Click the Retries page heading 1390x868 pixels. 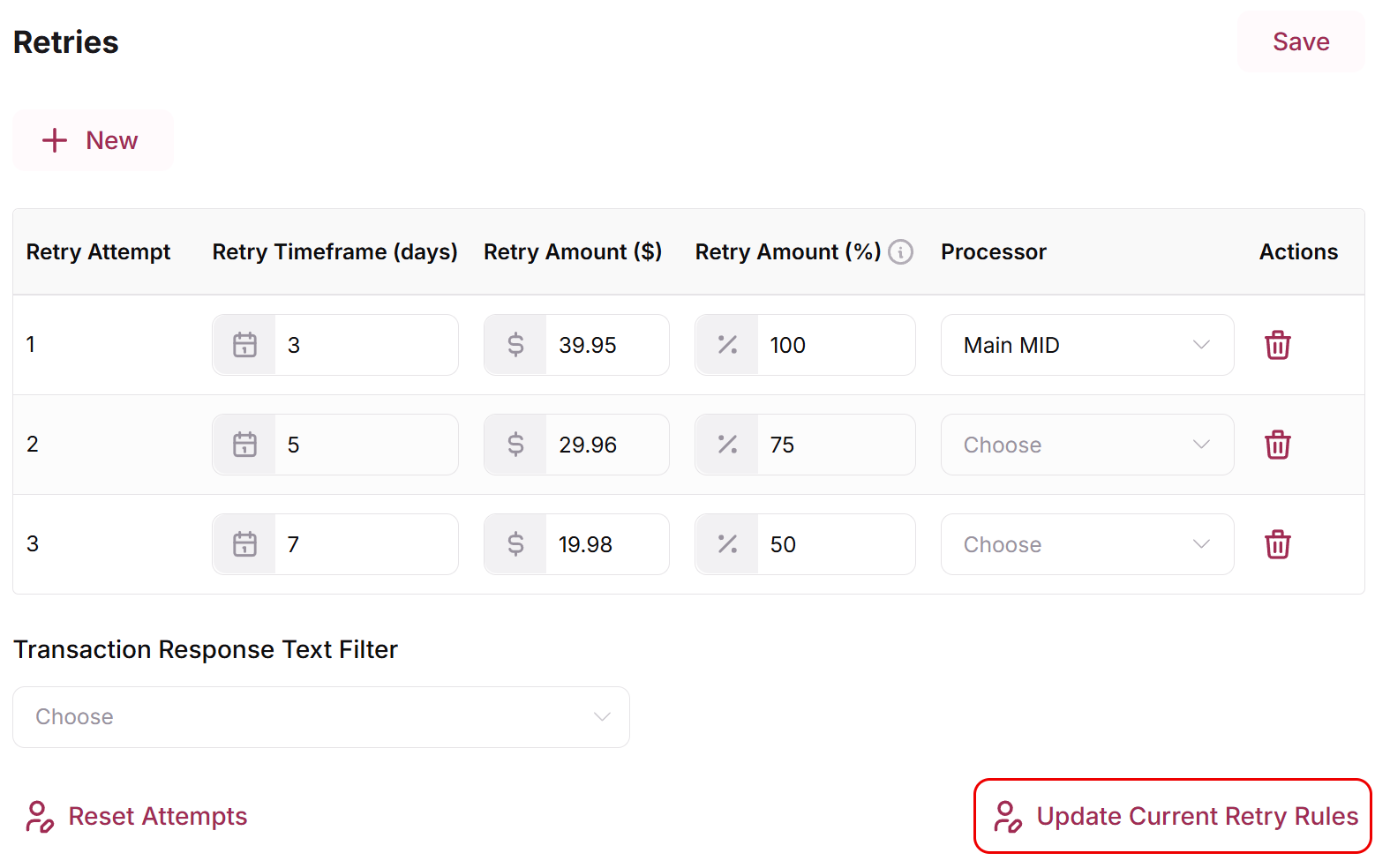[x=66, y=42]
